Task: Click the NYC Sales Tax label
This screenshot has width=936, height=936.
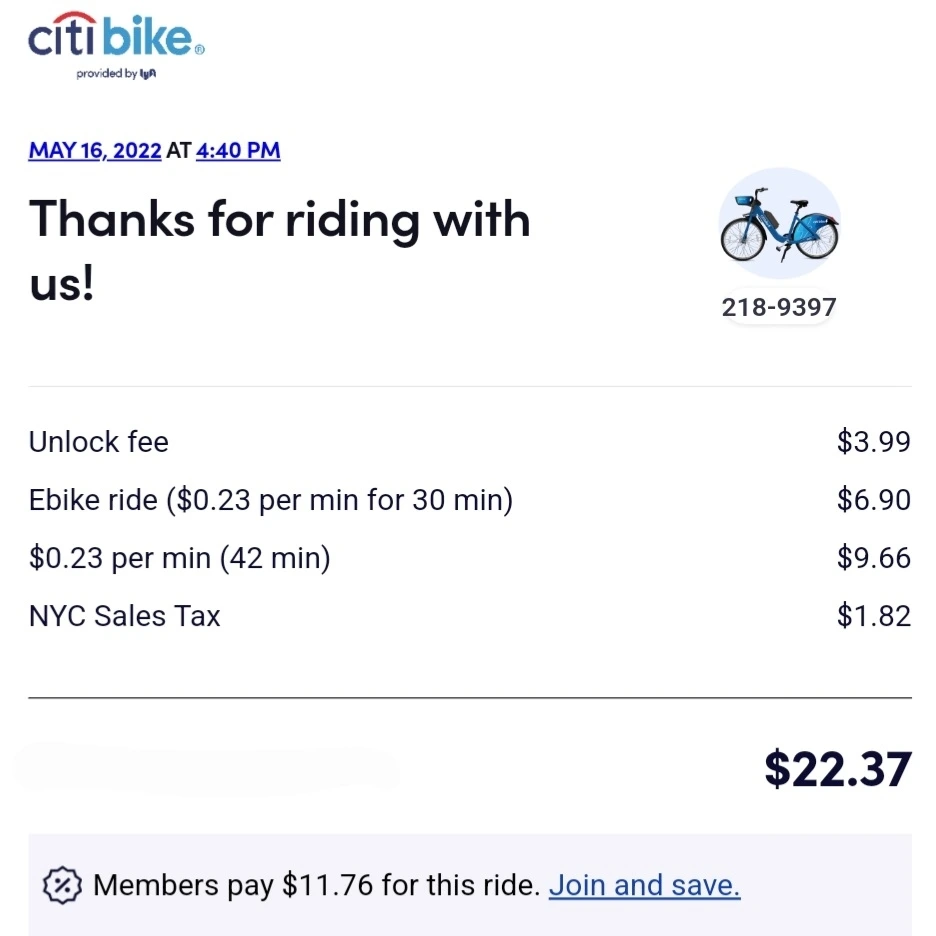Action: point(124,615)
